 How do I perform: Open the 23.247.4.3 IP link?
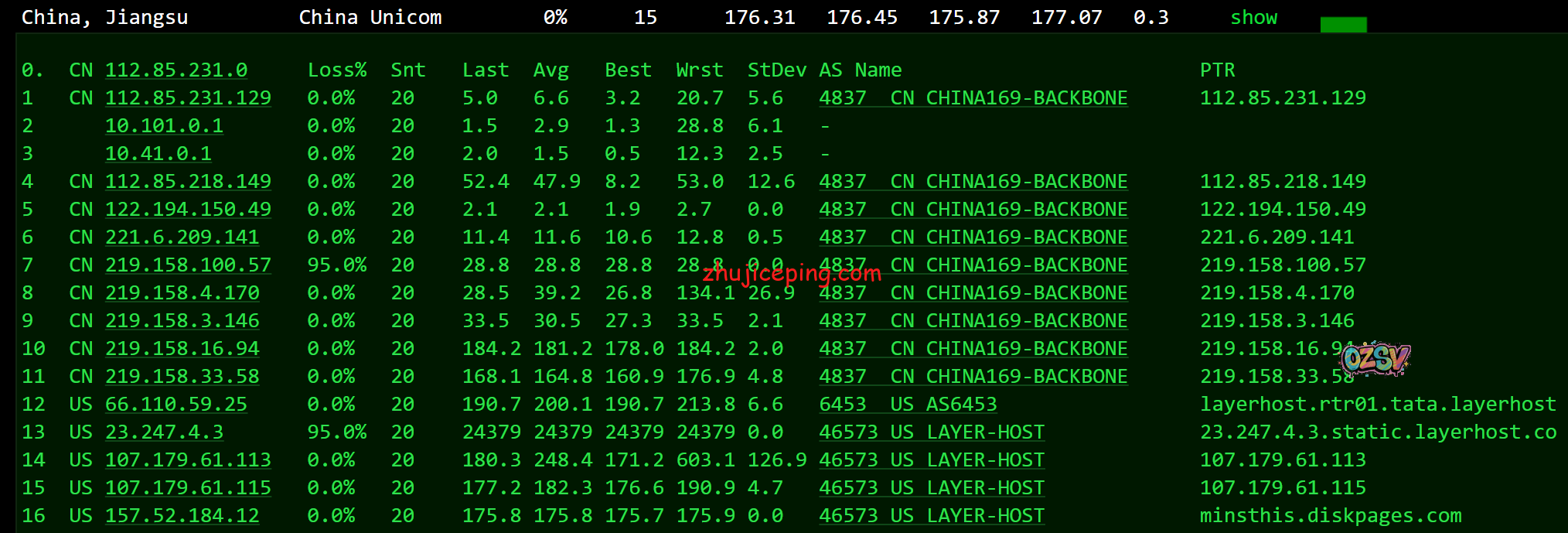164,432
